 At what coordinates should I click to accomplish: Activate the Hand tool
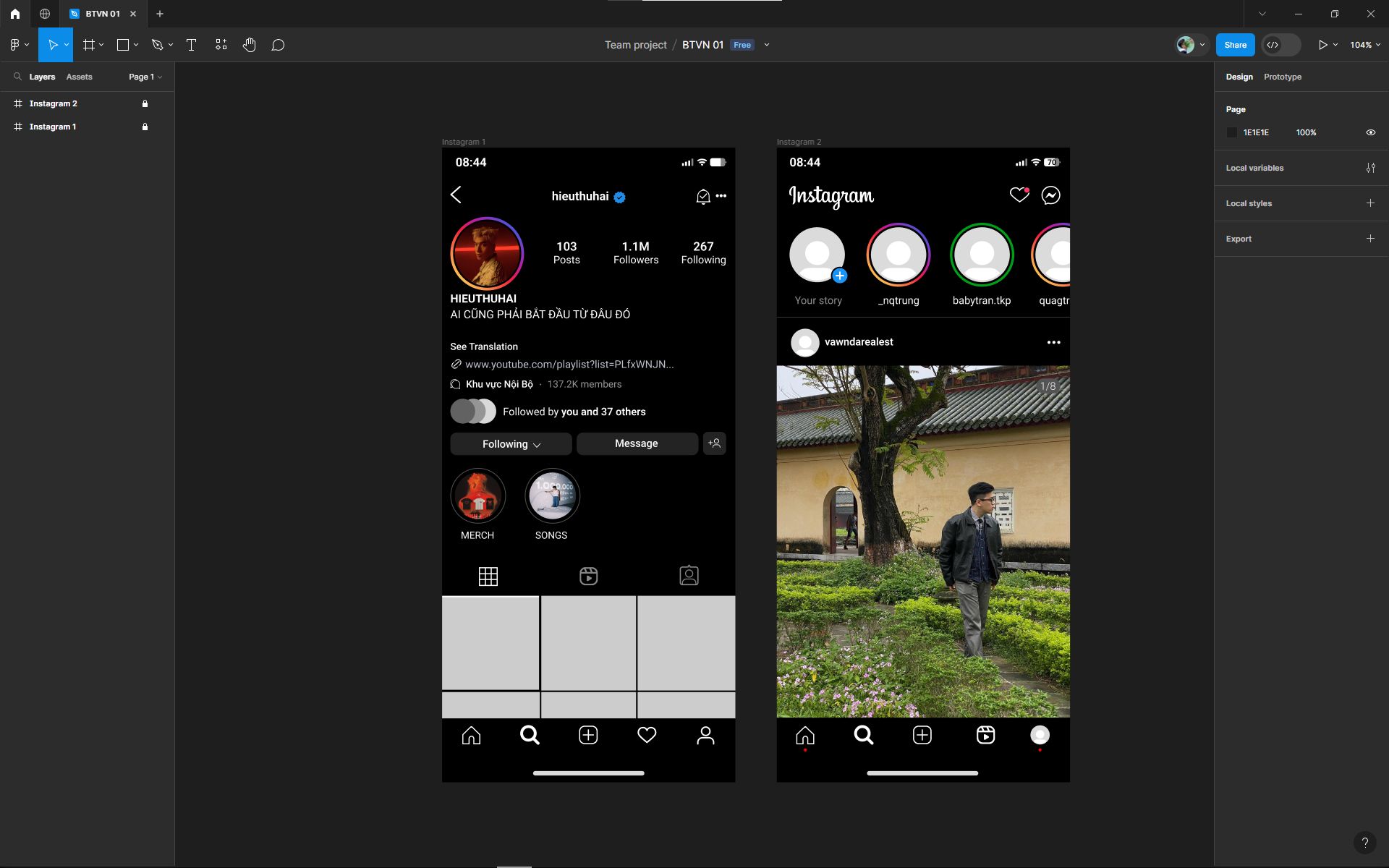(250, 45)
